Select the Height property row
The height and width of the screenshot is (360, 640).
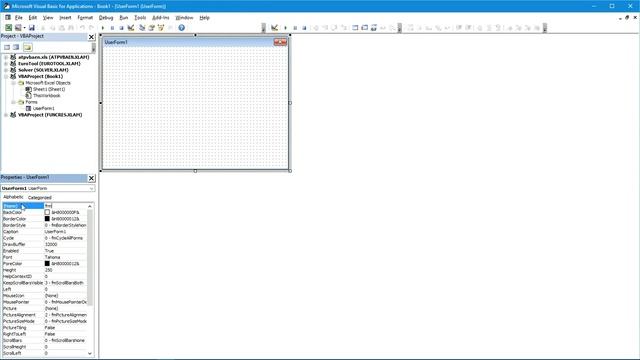click(44, 270)
